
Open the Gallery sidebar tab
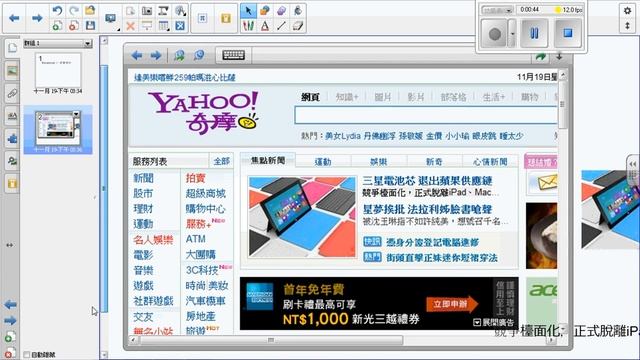click(x=12, y=71)
